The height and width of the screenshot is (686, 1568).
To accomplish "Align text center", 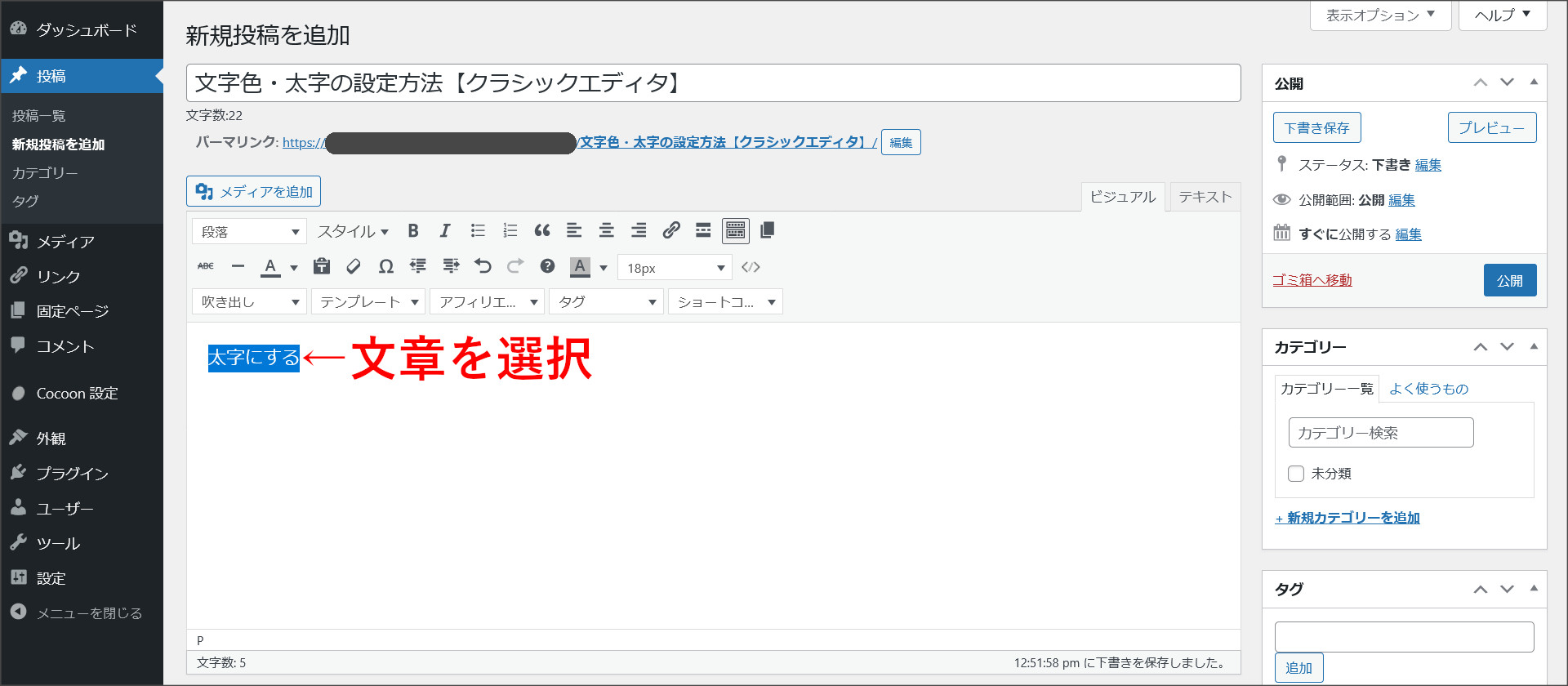I will pos(606,231).
